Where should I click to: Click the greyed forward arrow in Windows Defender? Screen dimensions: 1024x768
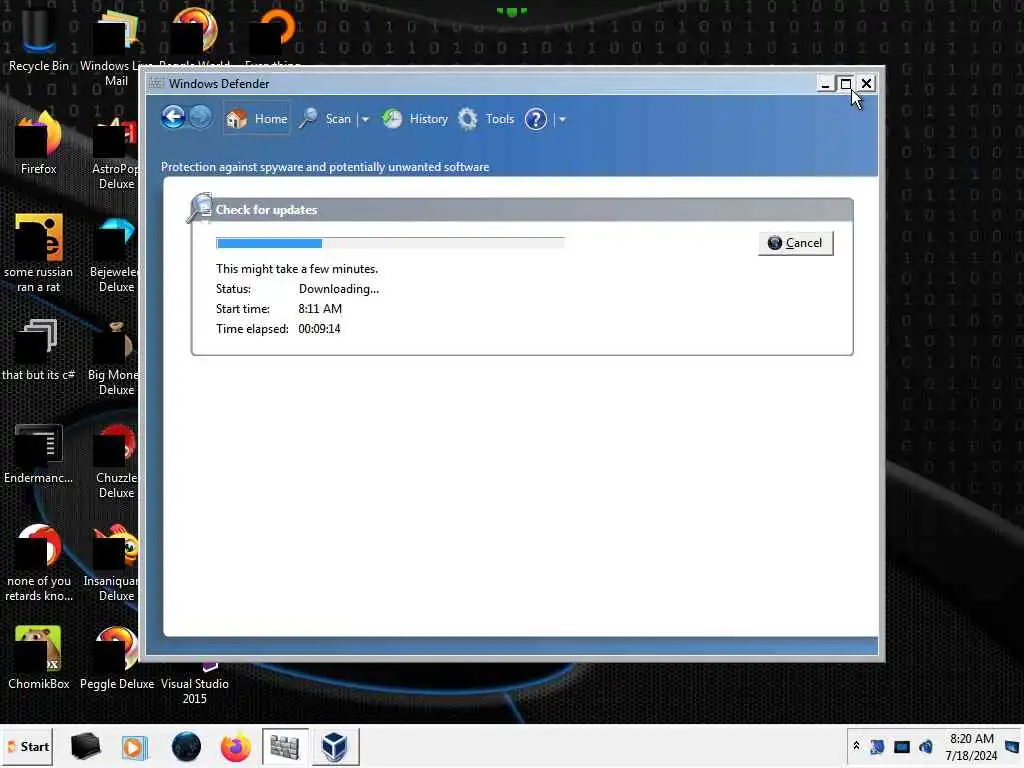(200, 118)
